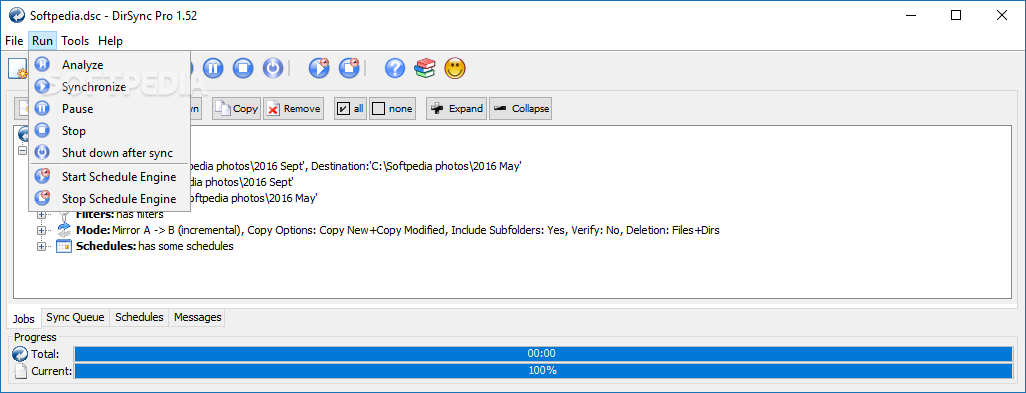This screenshot has height=393, width=1026.
Task: Open help via the blue question mark icon
Action: [x=395, y=68]
